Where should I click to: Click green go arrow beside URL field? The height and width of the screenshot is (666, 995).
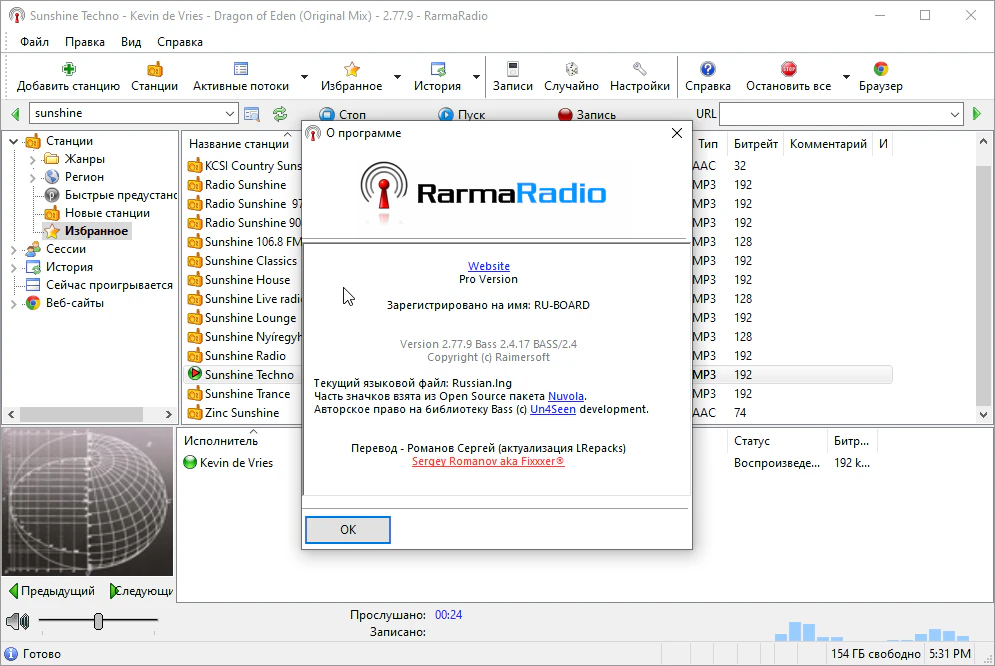(977, 114)
